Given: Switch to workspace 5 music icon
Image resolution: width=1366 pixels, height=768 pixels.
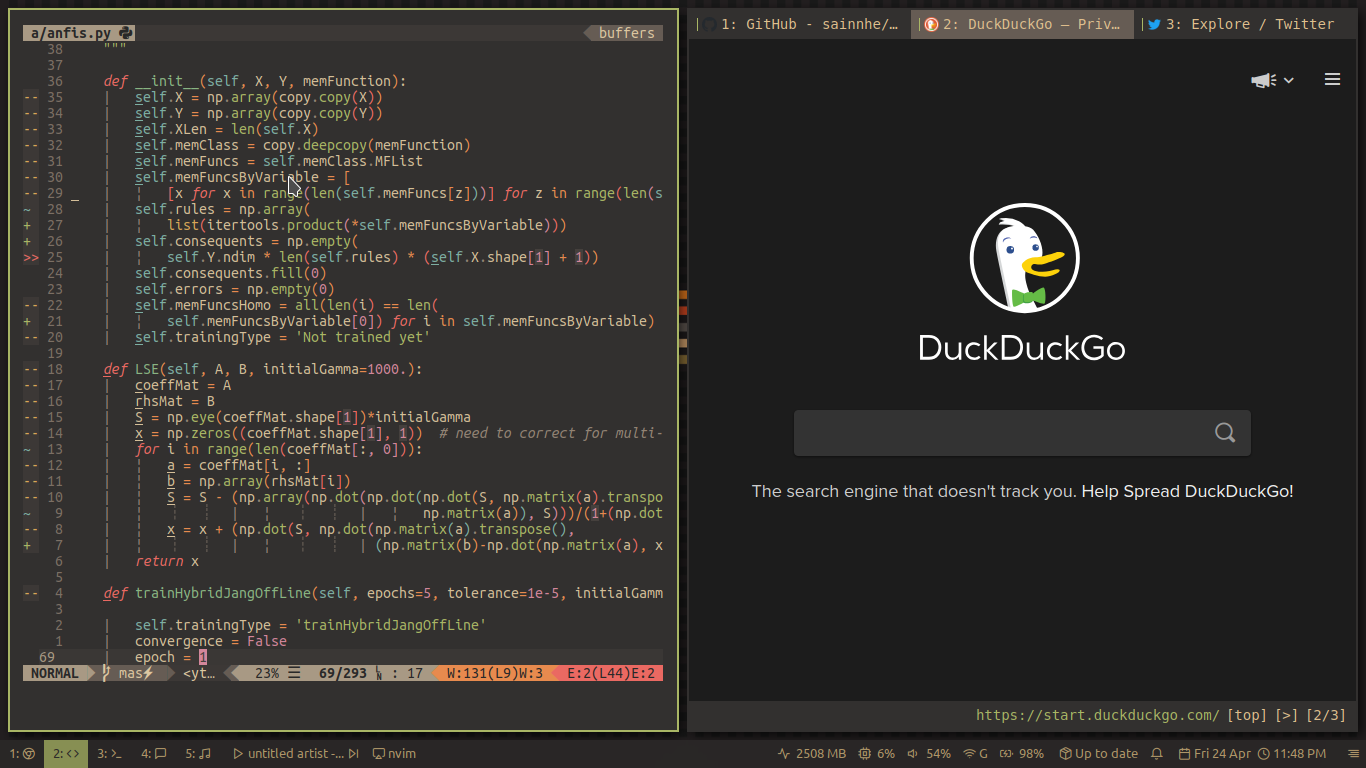Looking at the screenshot, I should click(x=197, y=753).
